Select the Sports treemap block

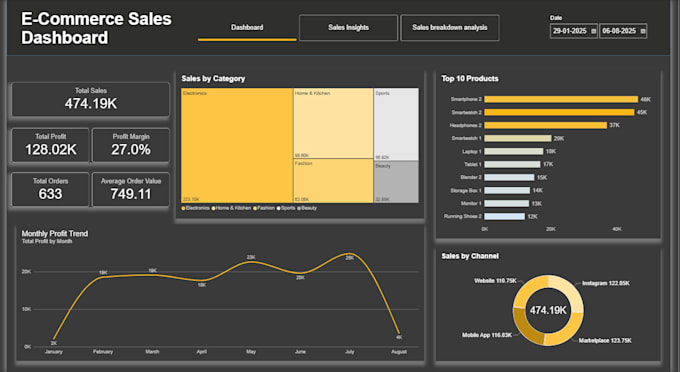pos(396,124)
